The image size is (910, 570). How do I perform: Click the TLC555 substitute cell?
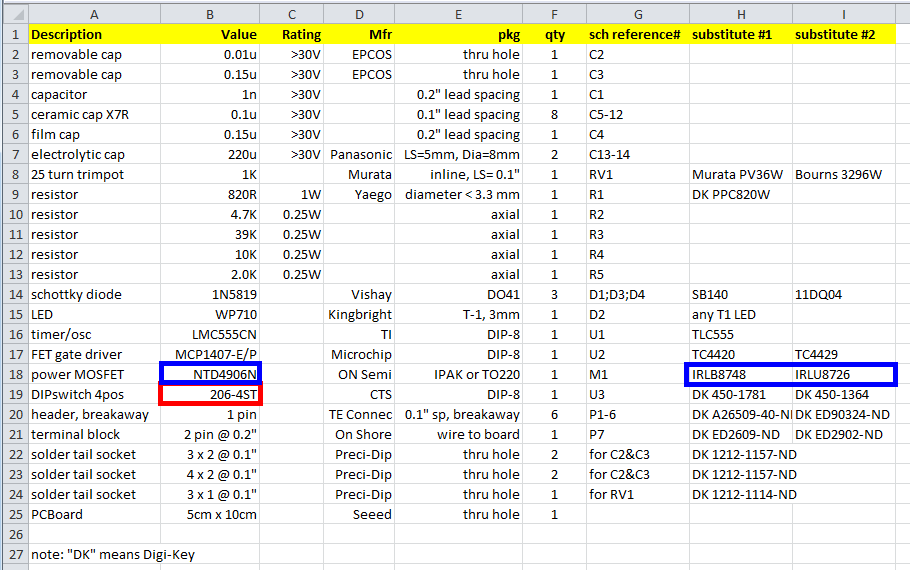741,335
